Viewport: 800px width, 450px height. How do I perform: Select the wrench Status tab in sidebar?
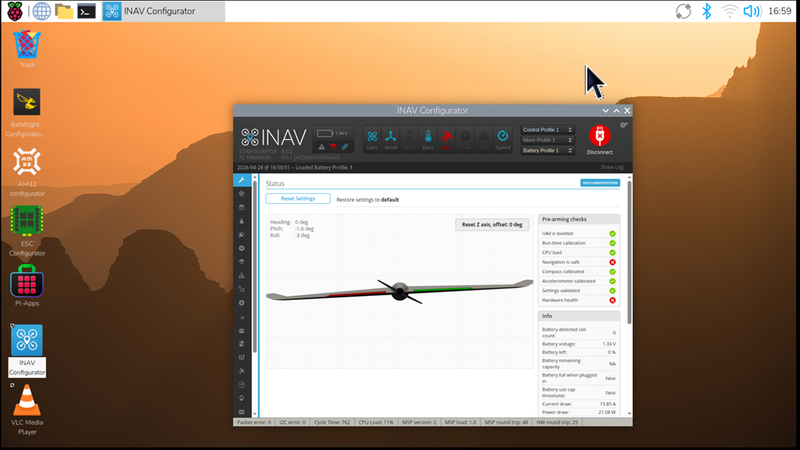click(241, 181)
